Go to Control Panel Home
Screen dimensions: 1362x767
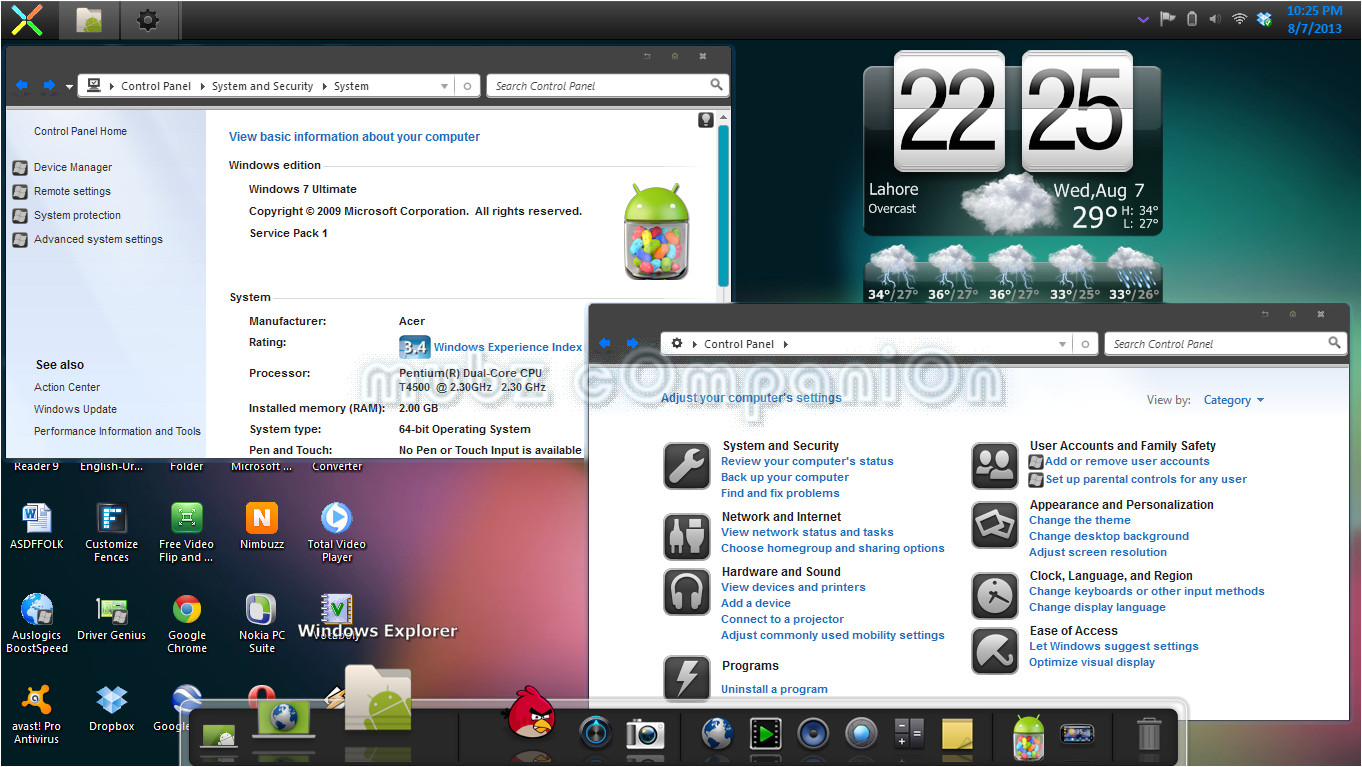point(80,131)
